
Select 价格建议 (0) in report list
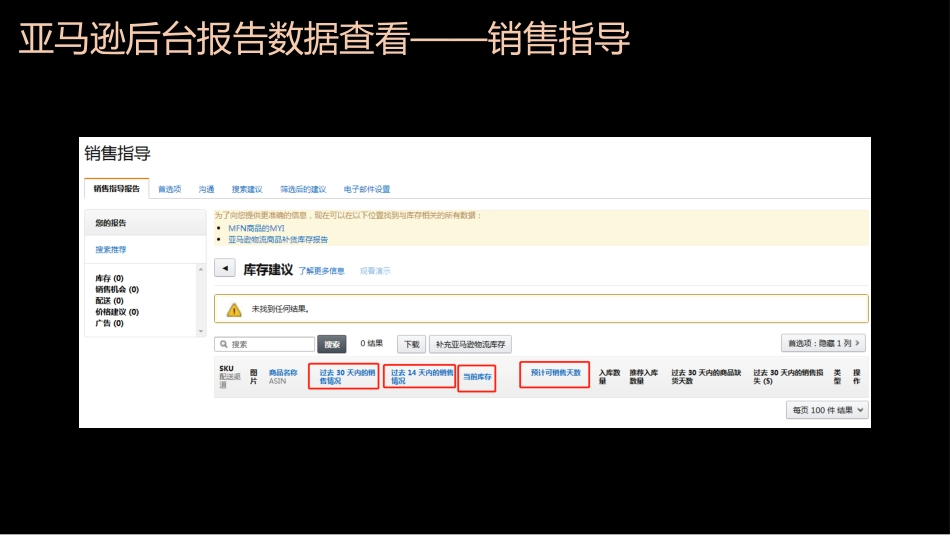point(117,312)
